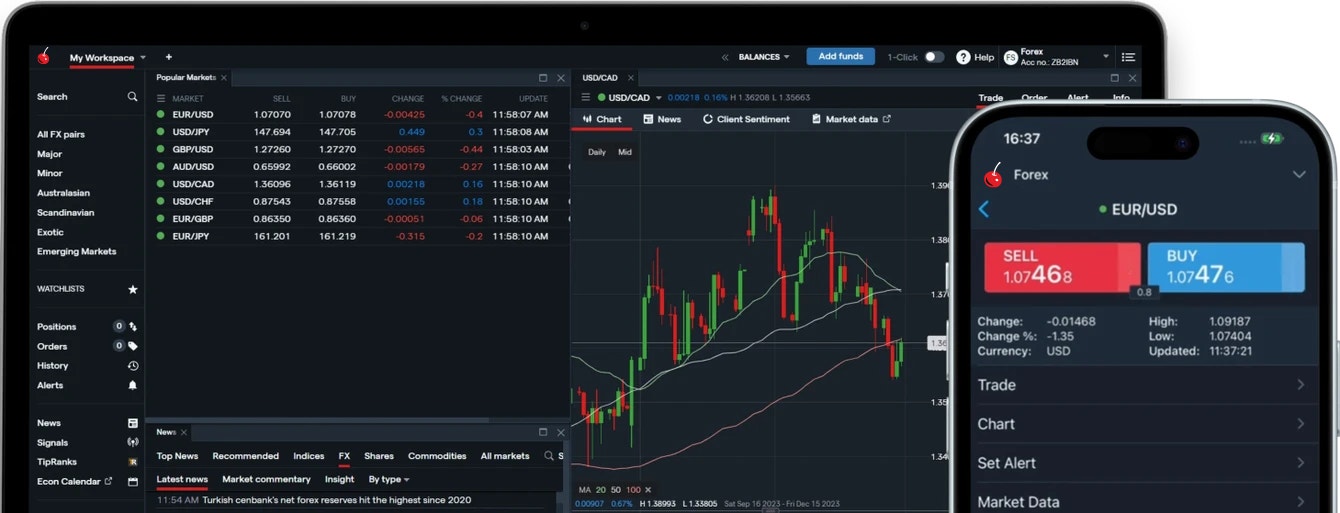This screenshot has height=513, width=1340.
Task: Tap the red SELL button on phone
Action: pyautogui.click(x=1062, y=267)
